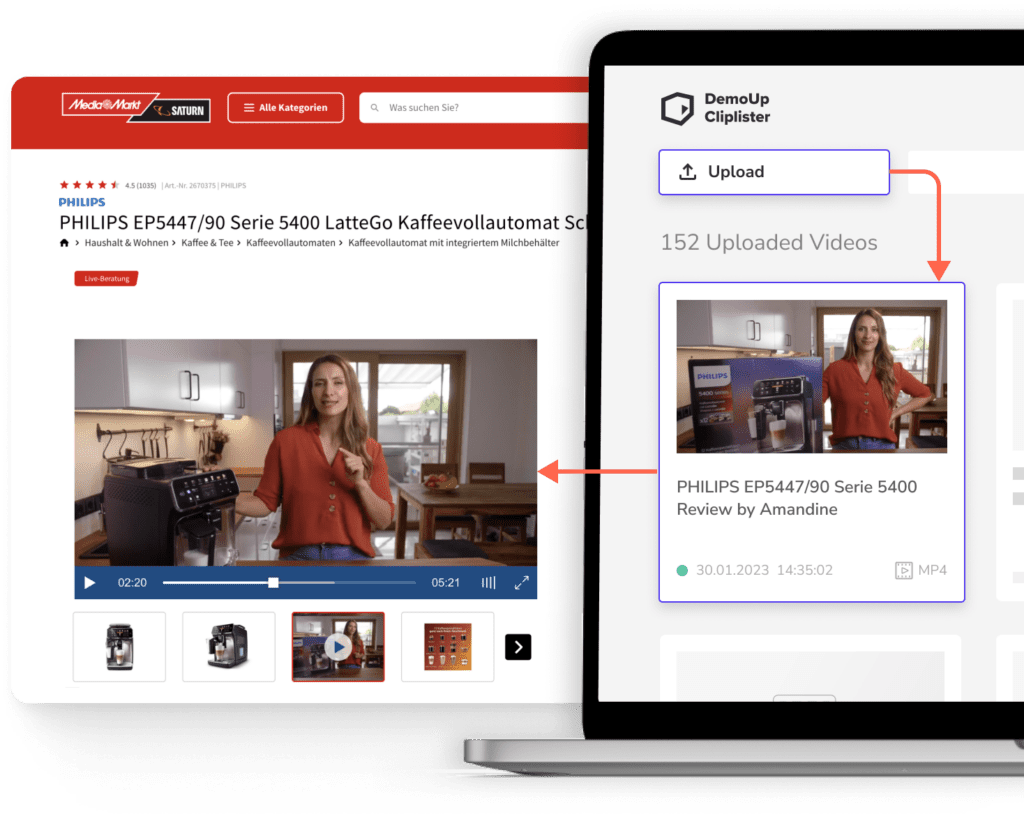The image size is (1024, 837).
Task: Open the video volume bars control
Action: tap(488, 582)
